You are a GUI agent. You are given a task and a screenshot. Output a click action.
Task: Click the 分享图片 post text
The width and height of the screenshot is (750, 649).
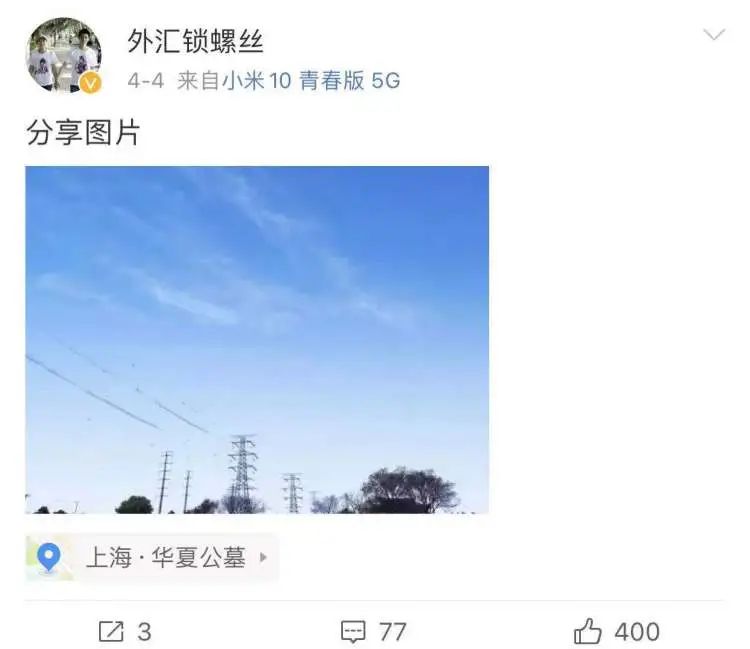click(x=83, y=132)
